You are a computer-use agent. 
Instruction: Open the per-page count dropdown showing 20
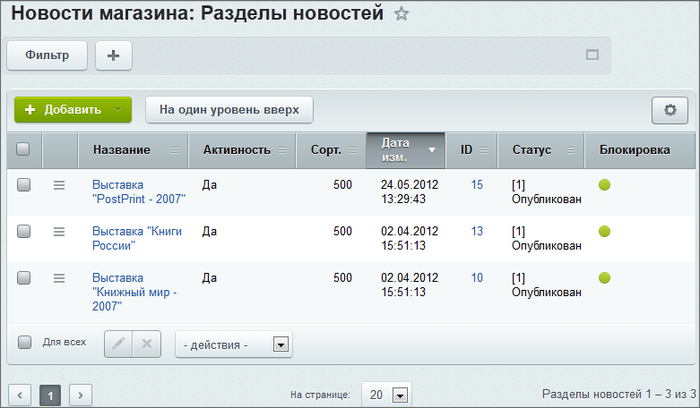click(x=387, y=395)
